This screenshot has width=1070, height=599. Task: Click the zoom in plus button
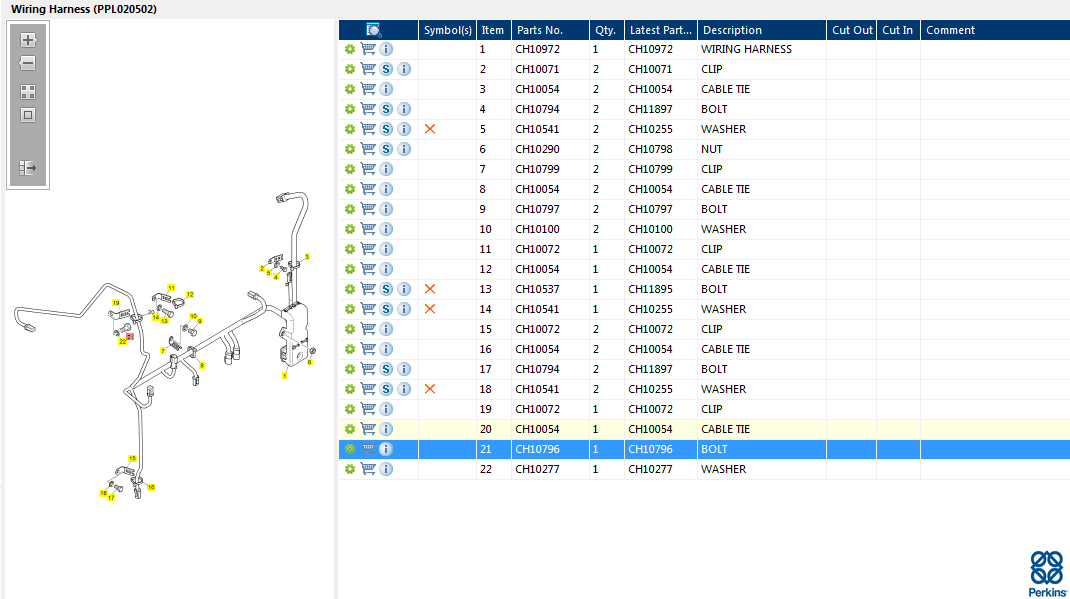tap(28, 40)
